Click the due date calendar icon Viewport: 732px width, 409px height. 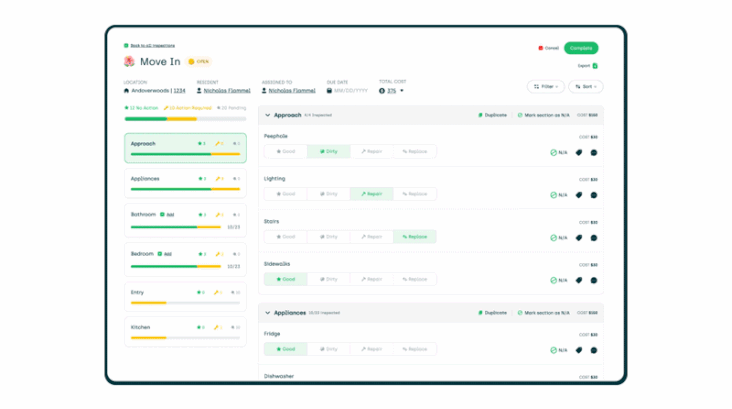[x=329, y=91]
